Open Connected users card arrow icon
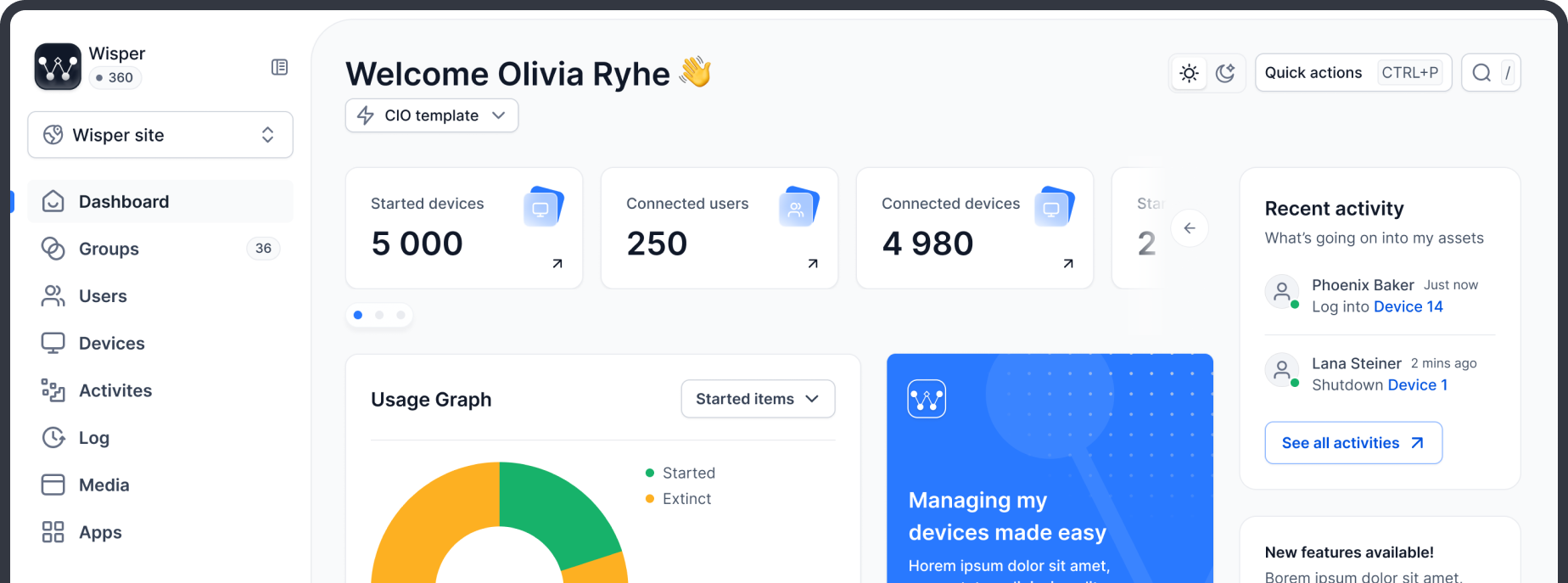The image size is (1568, 583). [813, 264]
